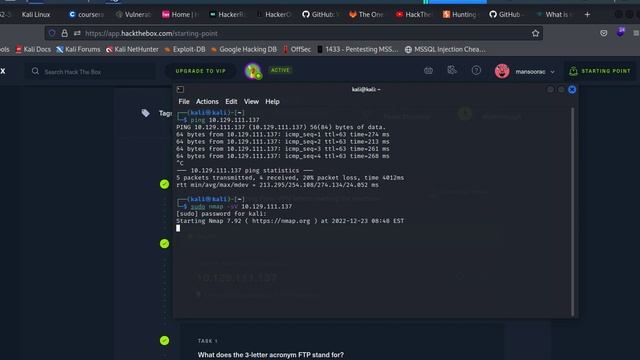
Task: Open the first GitHub tab
Action: pyautogui.click(x=321, y=14)
